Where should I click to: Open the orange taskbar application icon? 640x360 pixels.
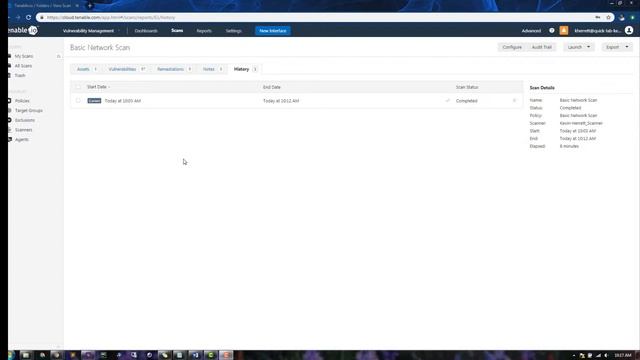click(226, 355)
